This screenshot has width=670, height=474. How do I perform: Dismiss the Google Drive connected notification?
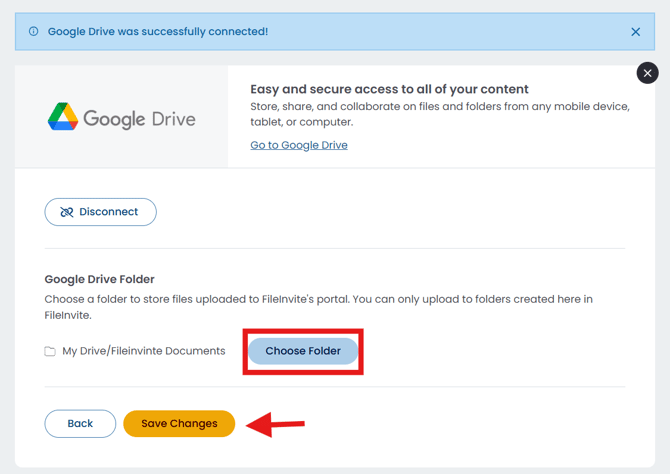pos(635,32)
